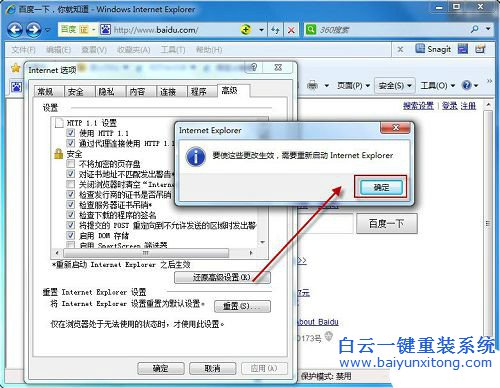Open the 搜索设置 link on Baidu page
Screen dimensions: 500x388
pos(418,106)
